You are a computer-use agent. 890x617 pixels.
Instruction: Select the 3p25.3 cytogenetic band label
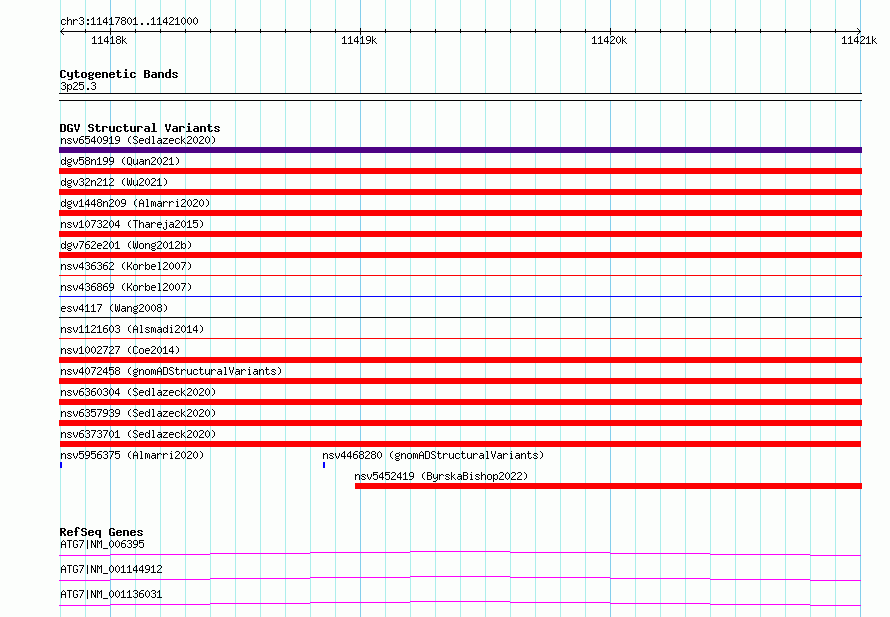point(78,86)
